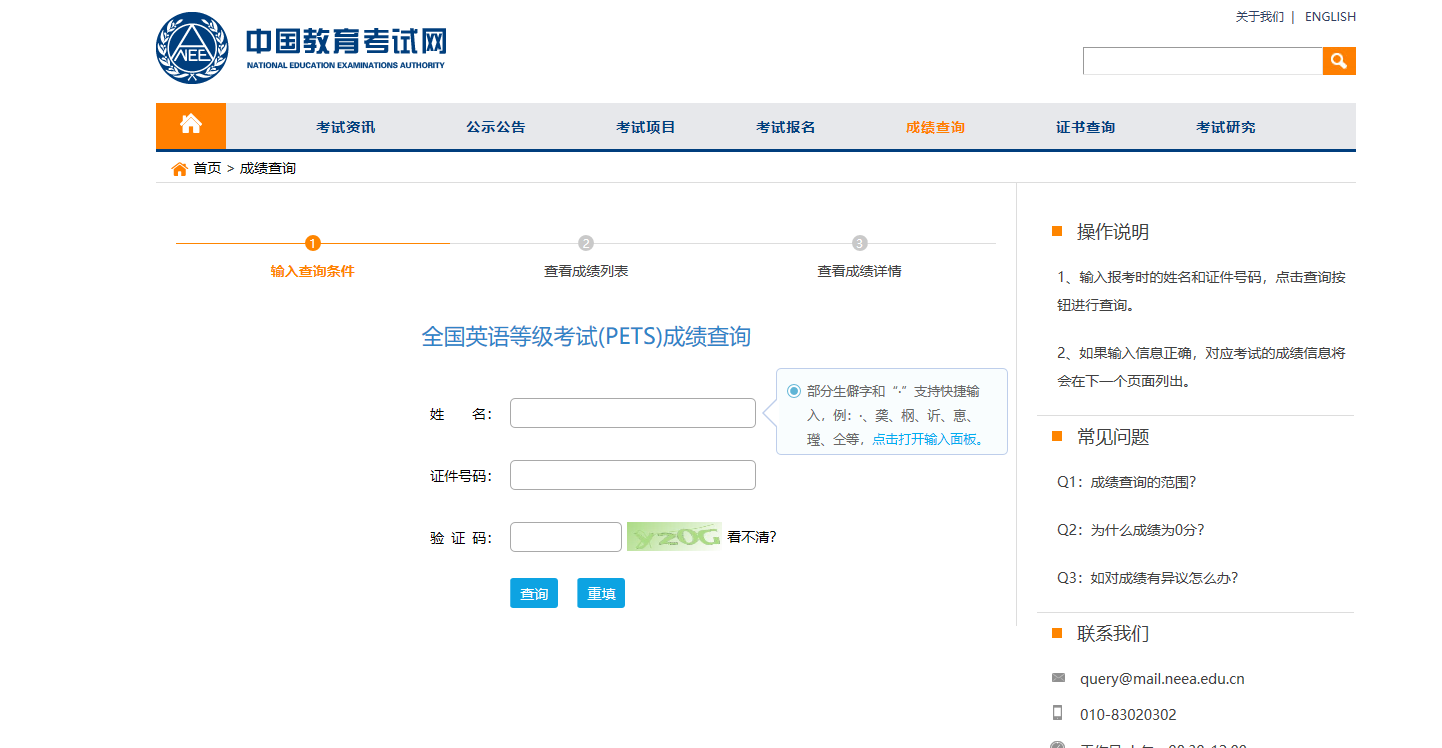Image resolution: width=1442 pixels, height=748 pixels.
Task: Expand Q2：为什么成绩为0分?
Action: coord(1131,530)
